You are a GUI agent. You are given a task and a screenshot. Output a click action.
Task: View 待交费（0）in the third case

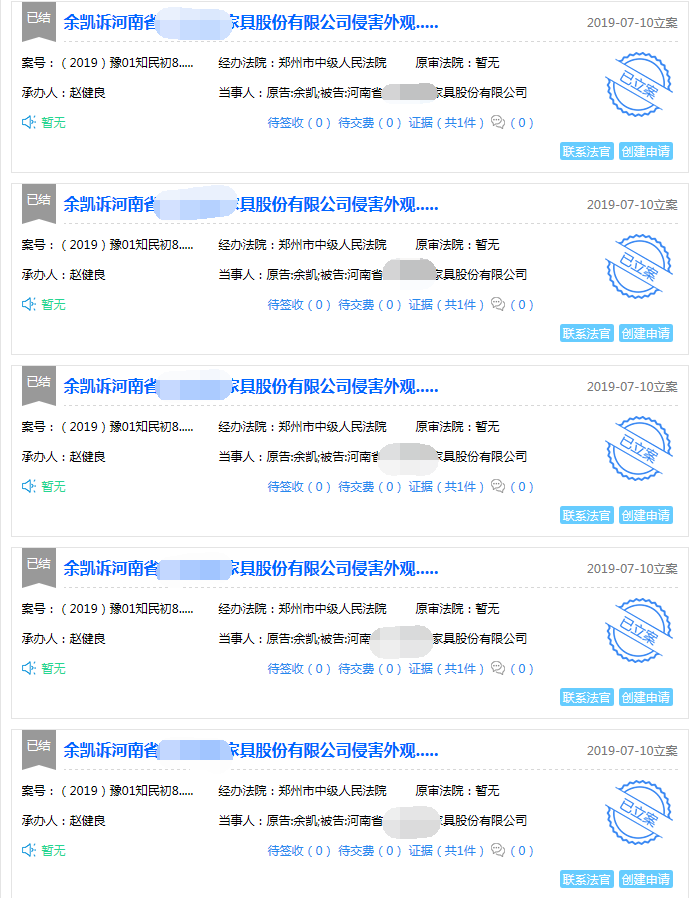pos(369,487)
